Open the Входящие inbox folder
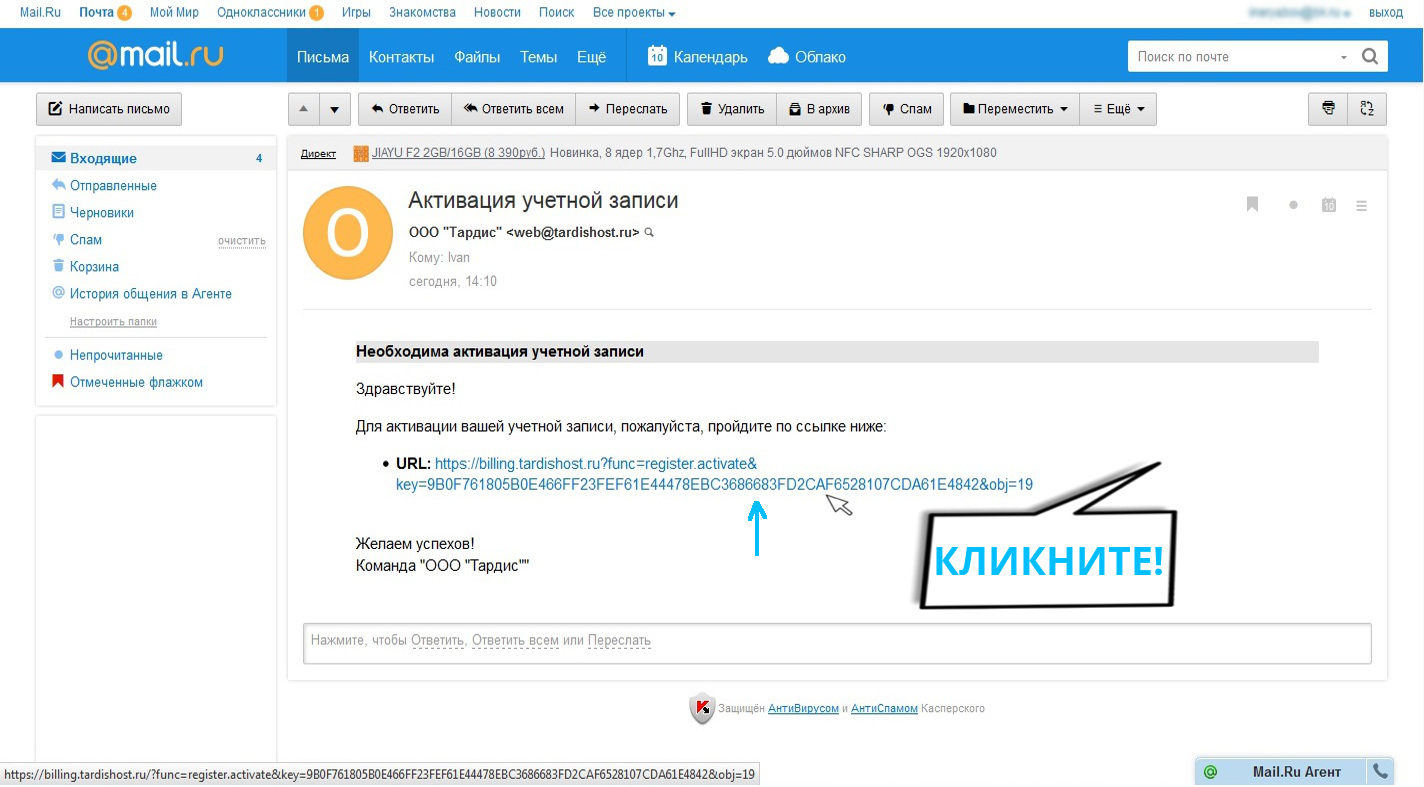The width and height of the screenshot is (1424, 787). pyautogui.click(x=156, y=158)
